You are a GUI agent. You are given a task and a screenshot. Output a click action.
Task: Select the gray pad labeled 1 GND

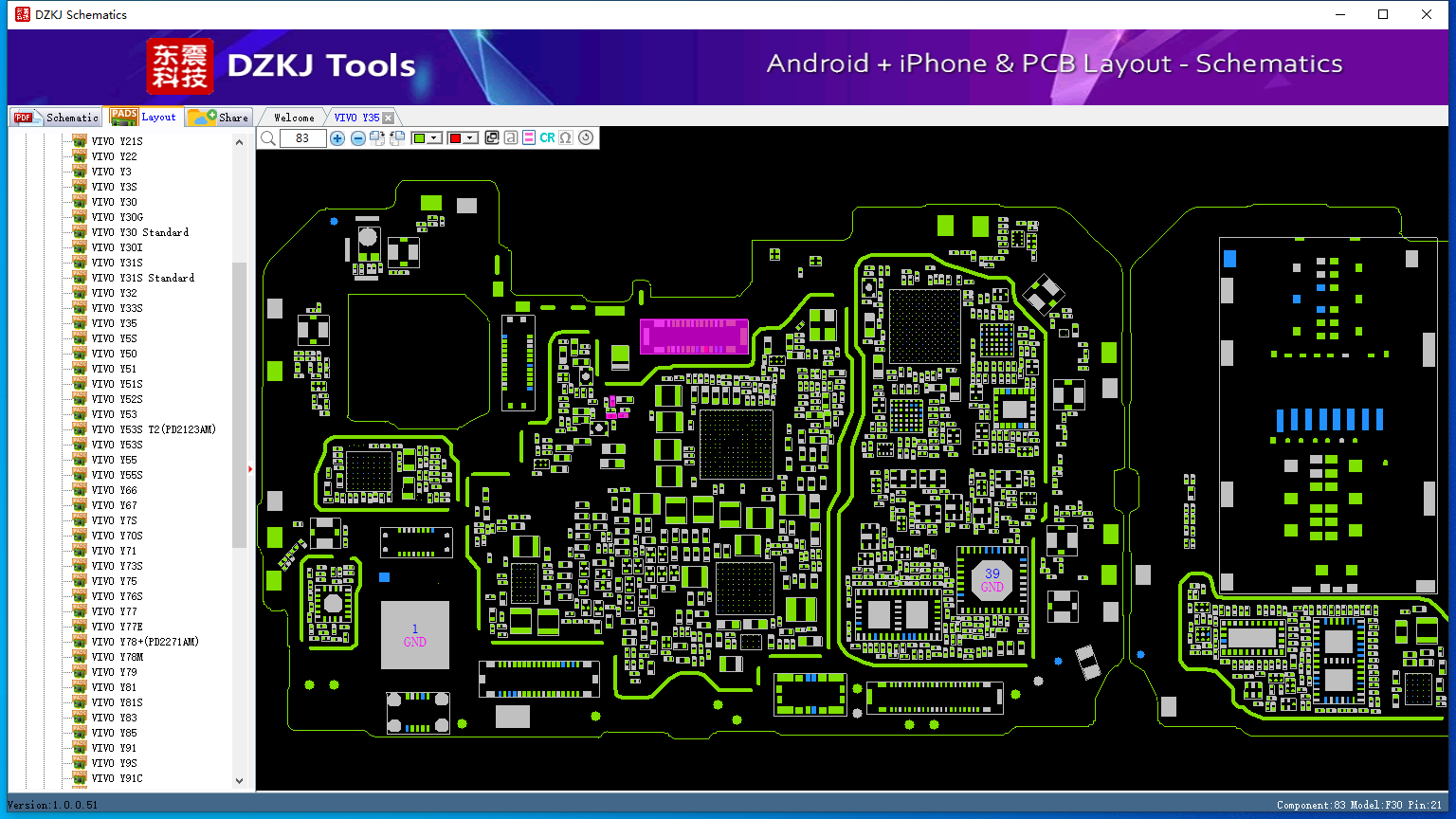click(x=415, y=635)
